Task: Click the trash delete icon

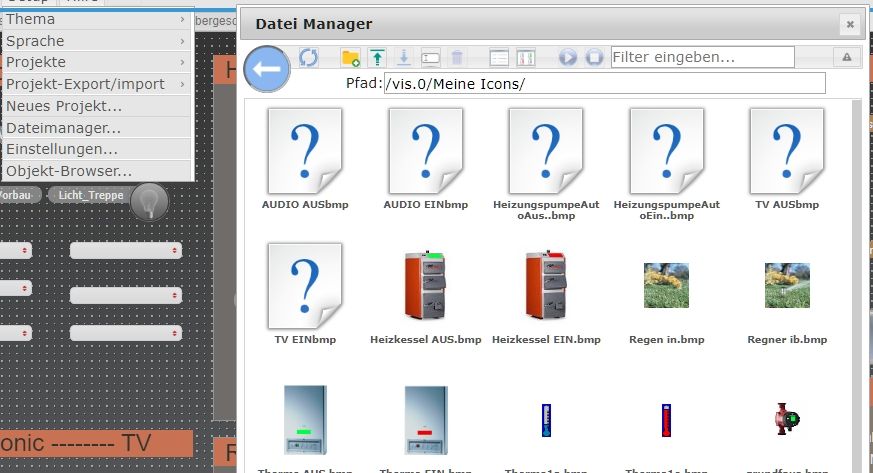Action: [457, 57]
